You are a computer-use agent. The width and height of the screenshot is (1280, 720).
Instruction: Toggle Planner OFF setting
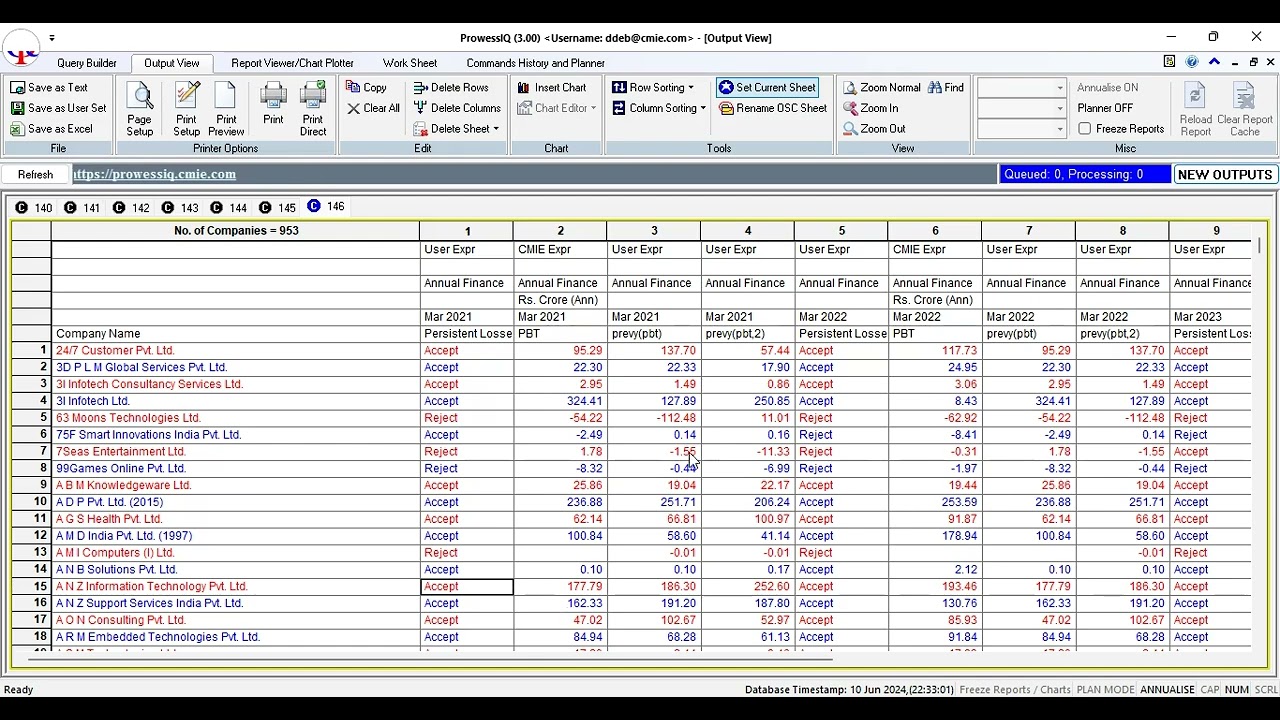click(x=1105, y=108)
